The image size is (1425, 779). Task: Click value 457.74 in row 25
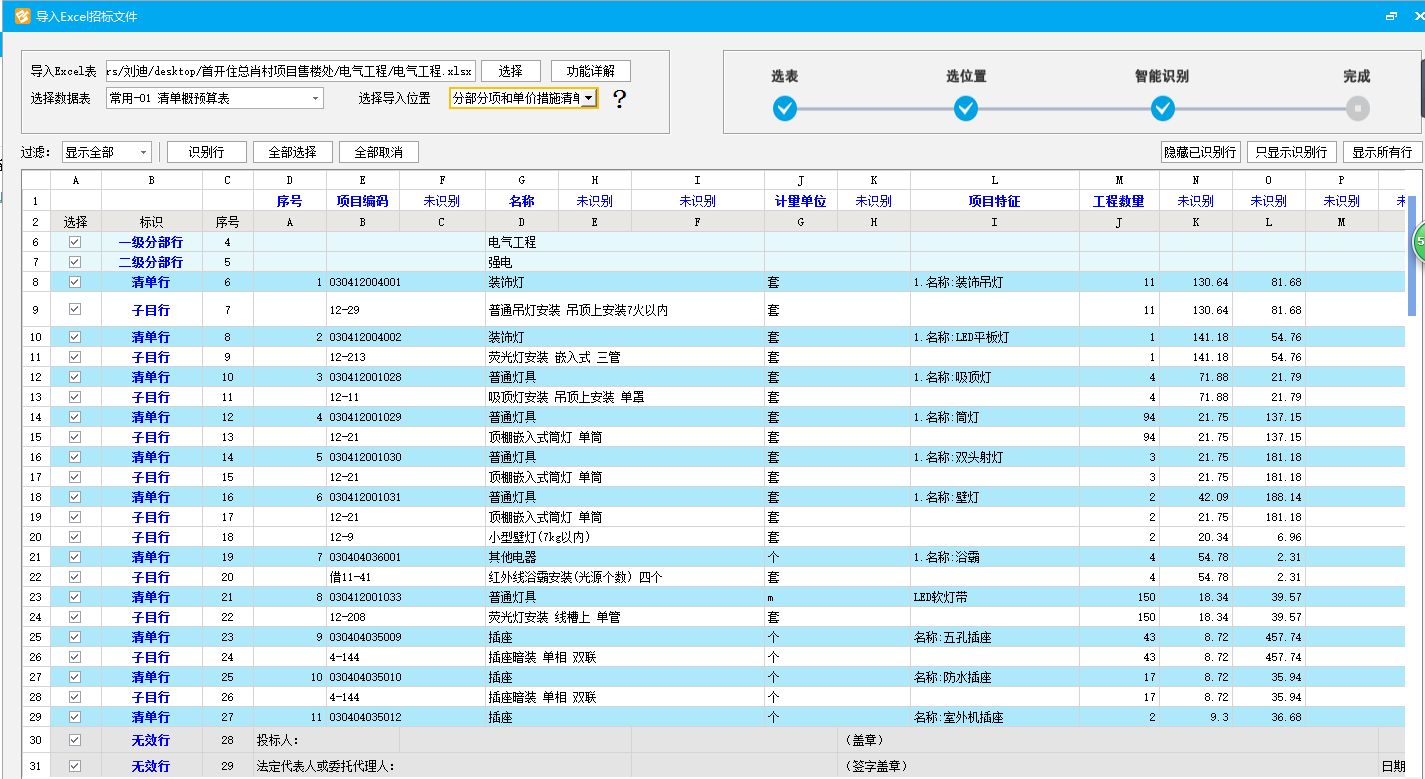click(x=1268, y=637)
